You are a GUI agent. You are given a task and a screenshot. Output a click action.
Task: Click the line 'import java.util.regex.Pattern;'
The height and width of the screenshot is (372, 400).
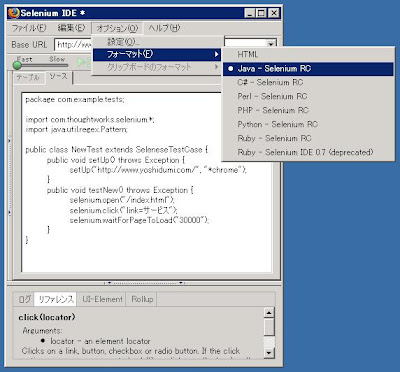tap(77, 129)
